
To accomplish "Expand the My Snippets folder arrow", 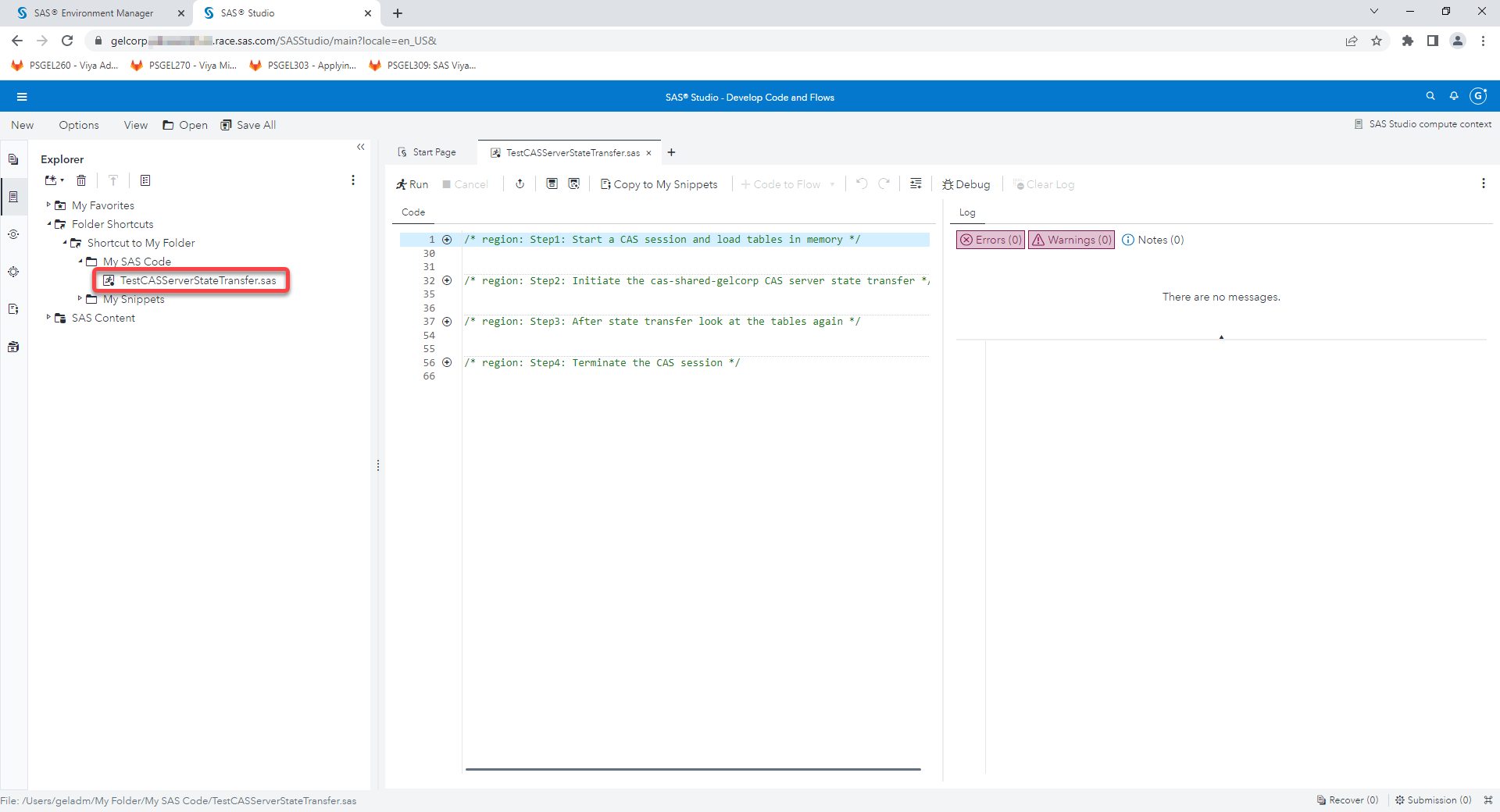I will 80,298.
